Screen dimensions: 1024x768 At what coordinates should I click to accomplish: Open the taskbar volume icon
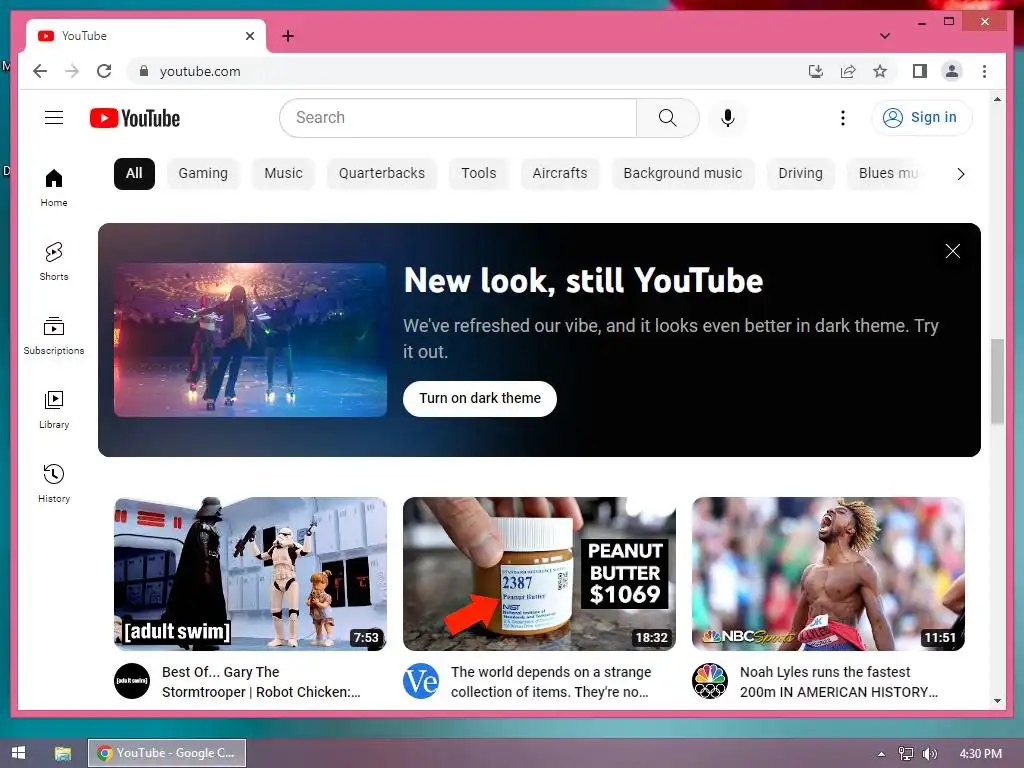929,754
